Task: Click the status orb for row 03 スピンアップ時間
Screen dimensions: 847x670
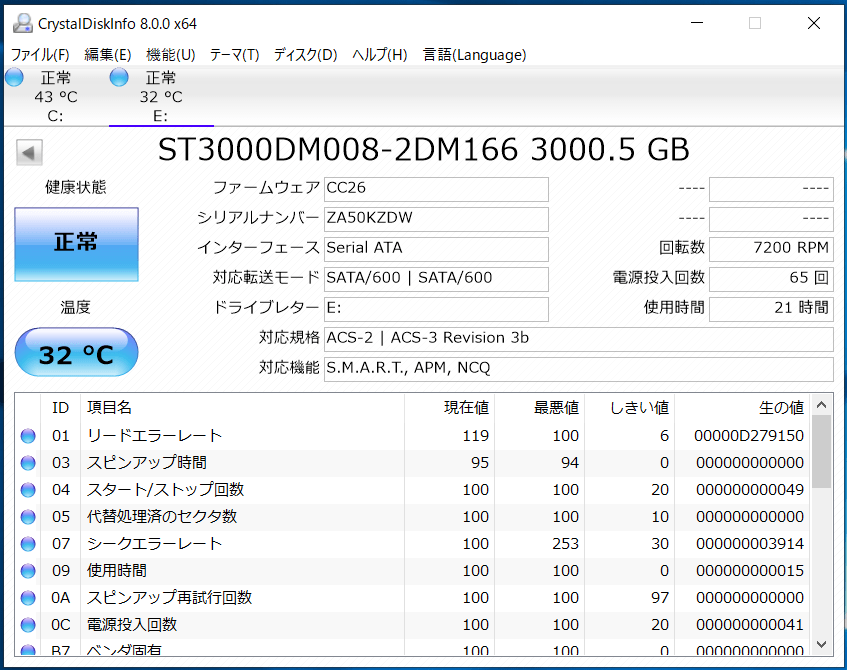Action: point(28,463)
